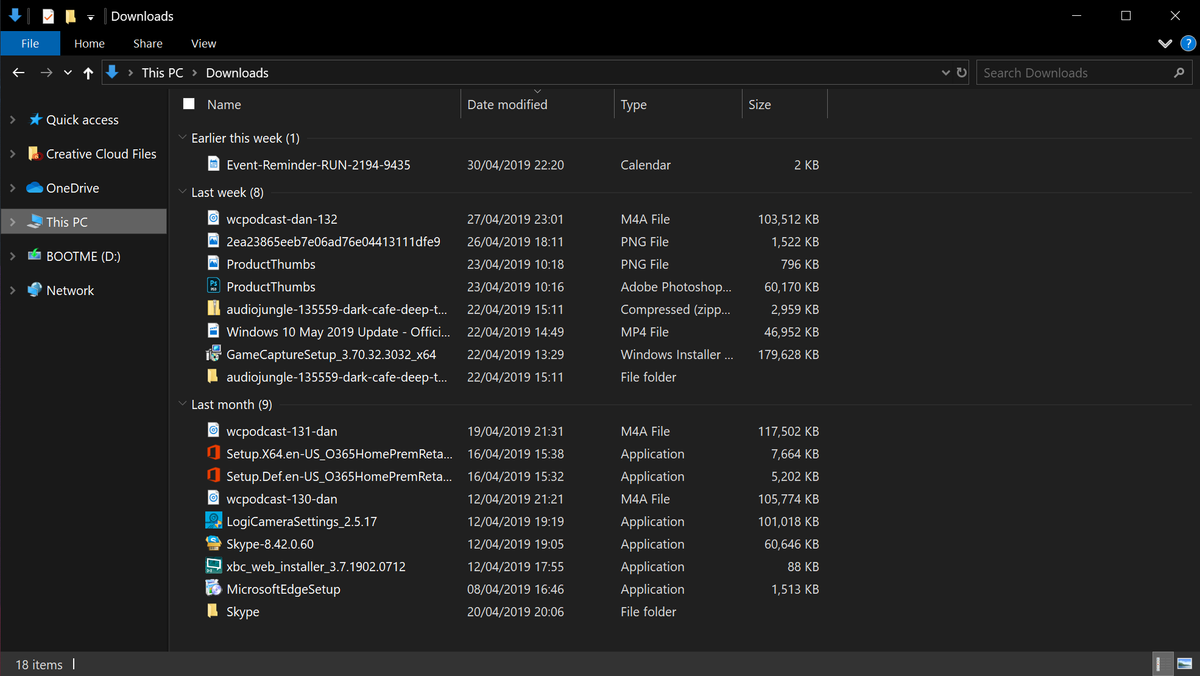This screenshot has height=676, width=1200.
Task: Open the address bar history dropdown
Action: 946,73
